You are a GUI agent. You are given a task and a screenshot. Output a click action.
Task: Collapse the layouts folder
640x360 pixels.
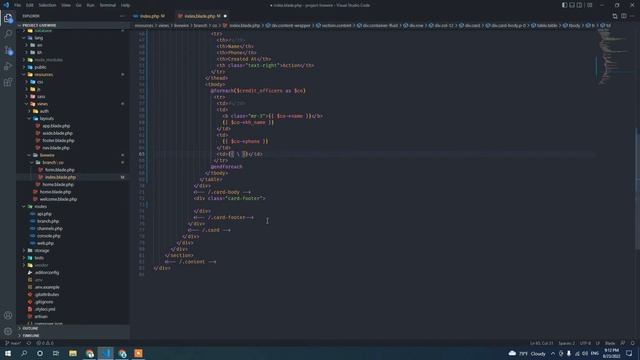point(47,119)
